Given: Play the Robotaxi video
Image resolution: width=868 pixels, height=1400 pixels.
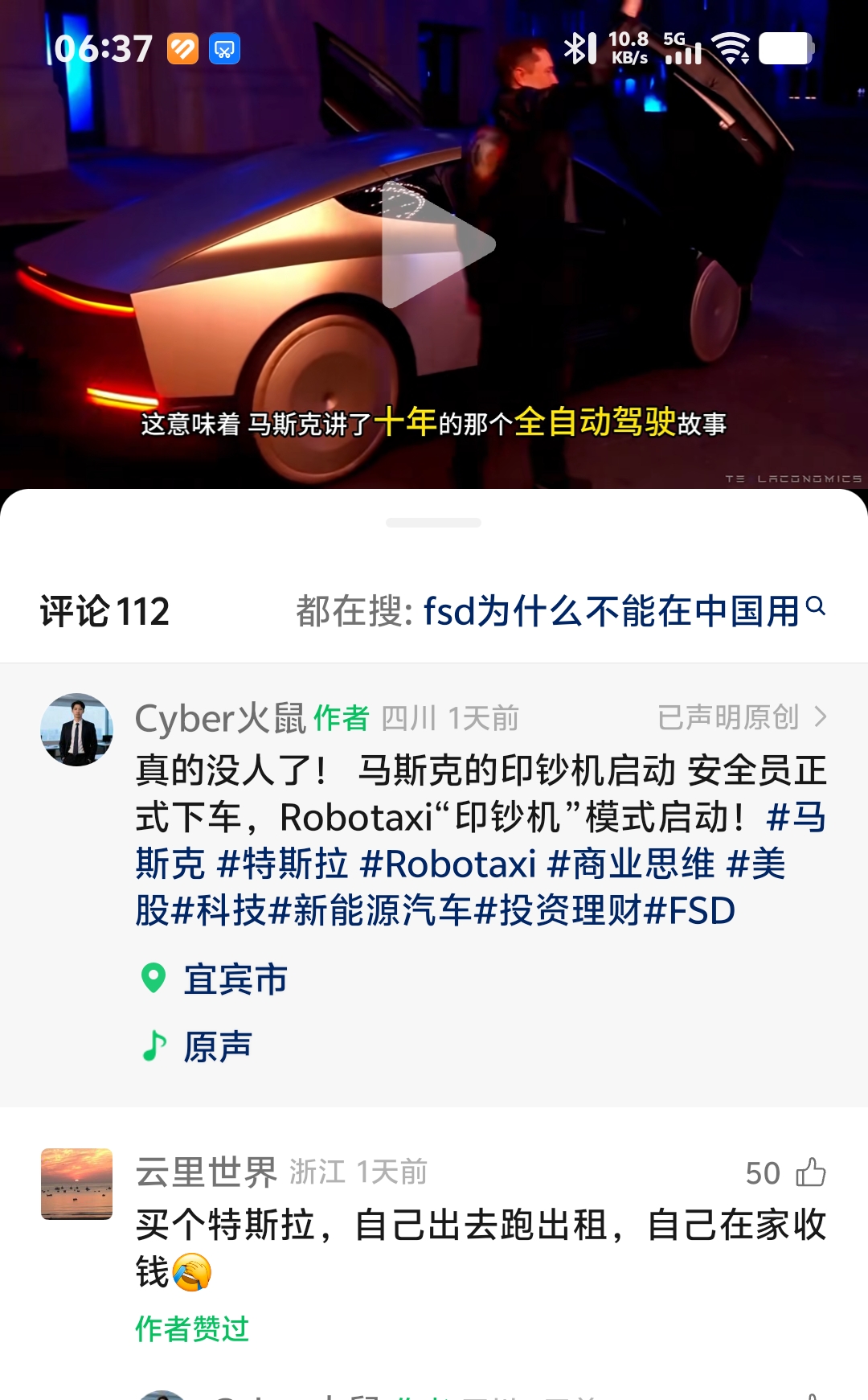Looking at the screenshot, I should pos(438,244).
